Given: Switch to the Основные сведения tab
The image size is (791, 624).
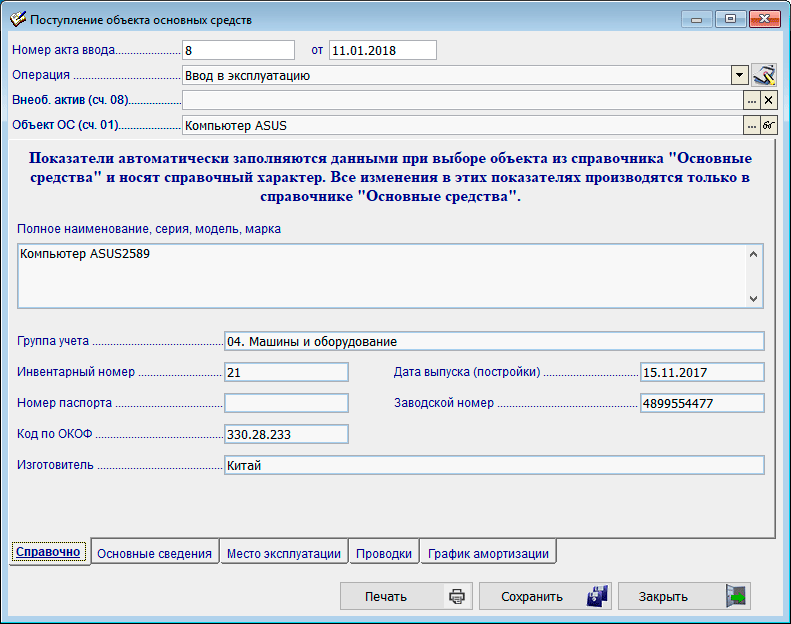Looking at the screenshot, I should pos(154,553).
